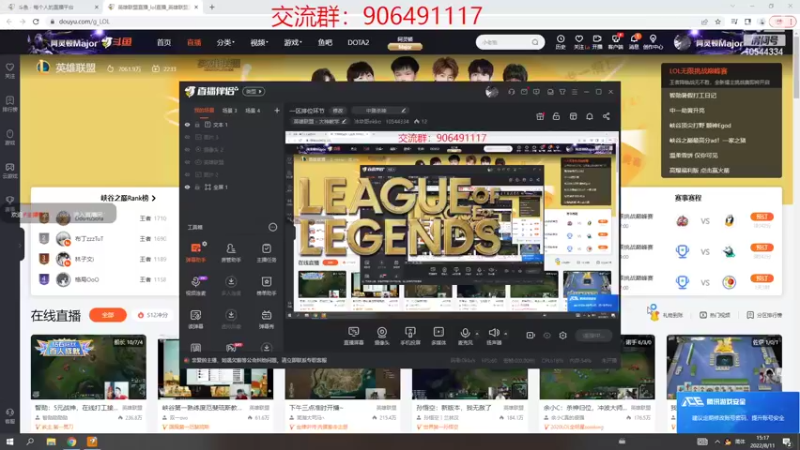The height and width of the screenshot is (450, 800).
Task: Open the 弹幕助手 danmaku assistant tool
Action: (x=195, y=252)
